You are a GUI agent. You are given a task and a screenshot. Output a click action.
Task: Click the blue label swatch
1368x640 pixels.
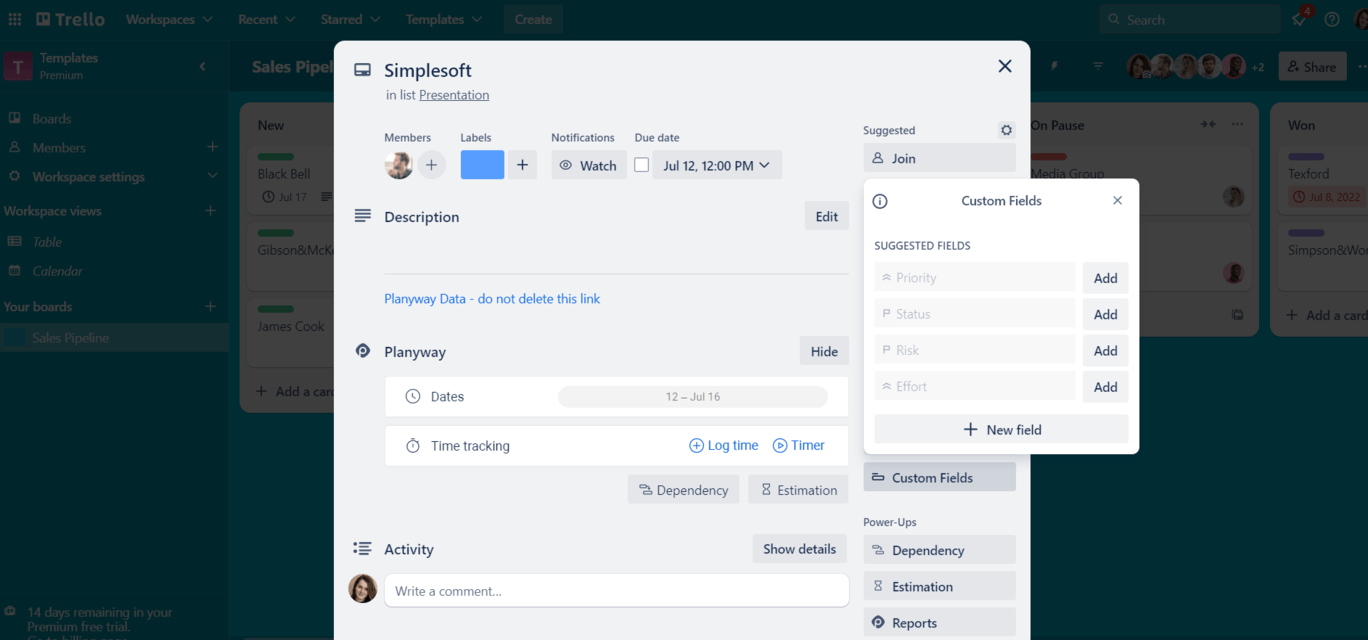pyautogui.click(x=482, y=165)
